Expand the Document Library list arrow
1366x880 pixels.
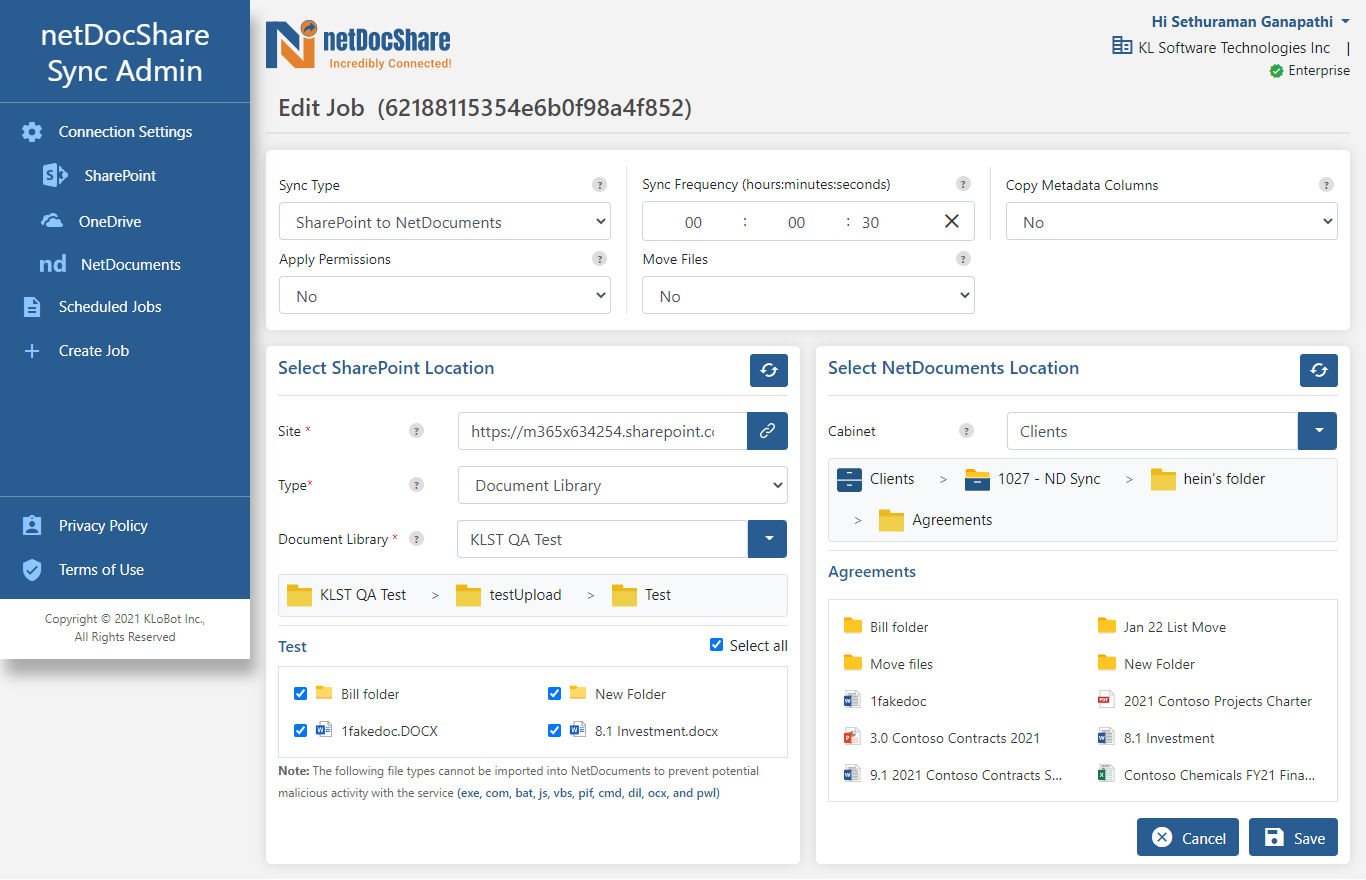tap(768, 539)
